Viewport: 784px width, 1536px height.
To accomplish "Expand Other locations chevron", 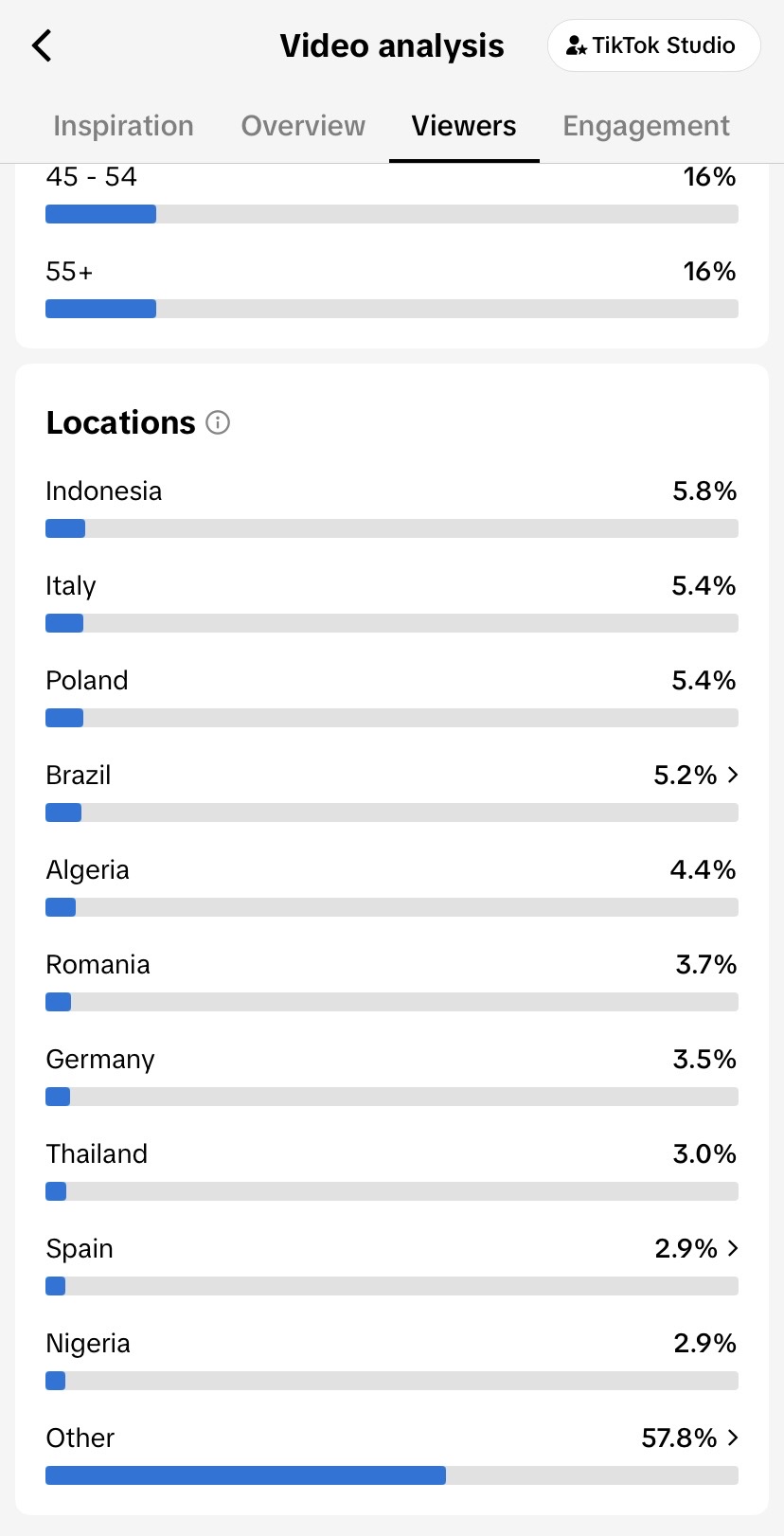I will [x=733, y=1438].
